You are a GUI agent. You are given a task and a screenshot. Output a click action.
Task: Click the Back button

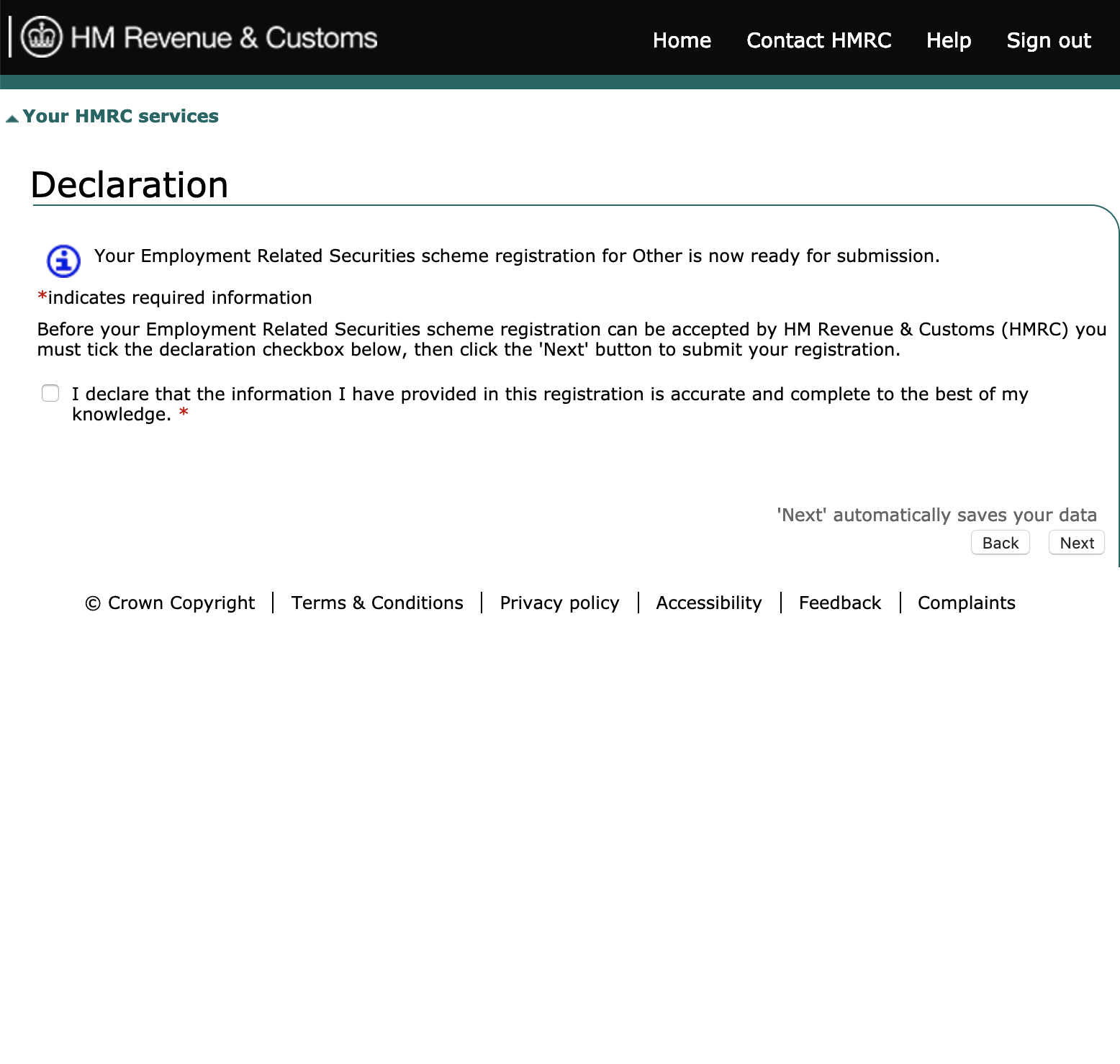click(x=1001, y=543)
